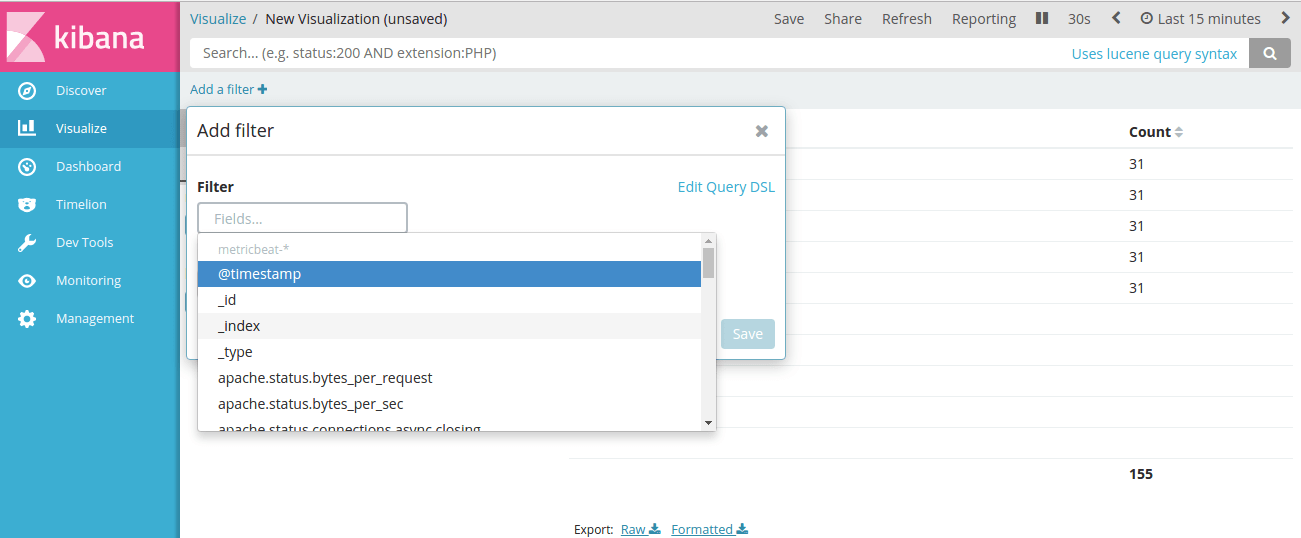Open the 30s refresh interval setting

point(1079,19)
